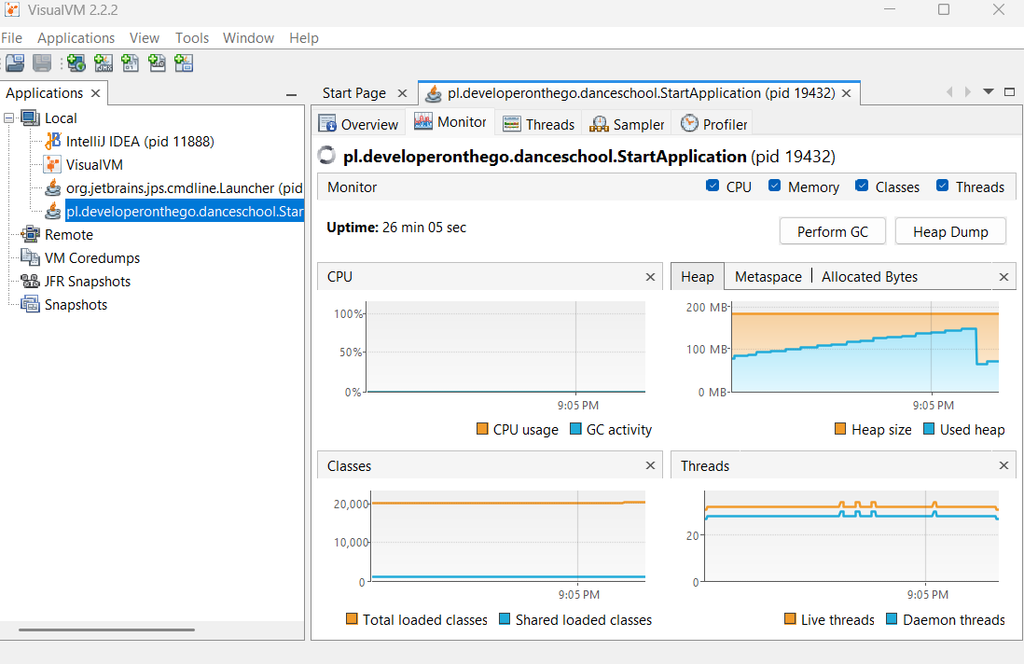The image size is (1024, 664).
Task: Click the Applications panel horizontal scrollbar
Action: (x=106, y=630)
